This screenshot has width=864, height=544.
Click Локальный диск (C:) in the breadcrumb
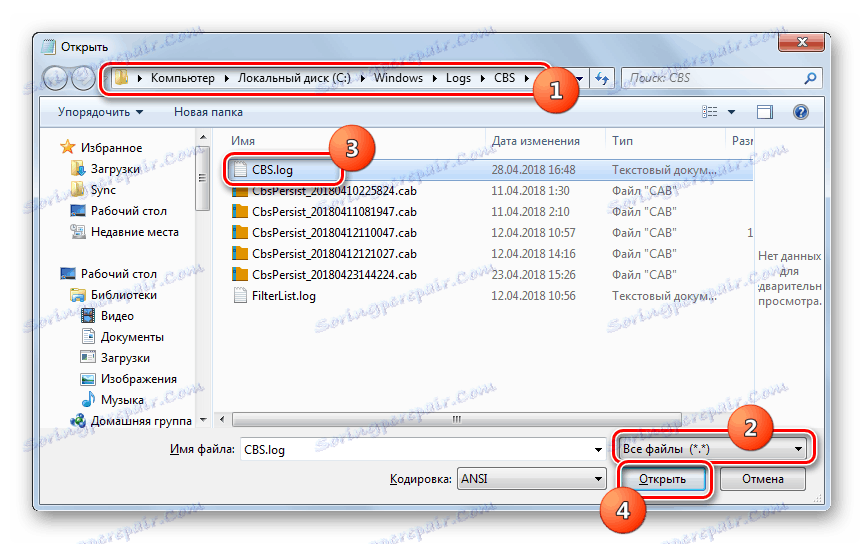(294, 78)
